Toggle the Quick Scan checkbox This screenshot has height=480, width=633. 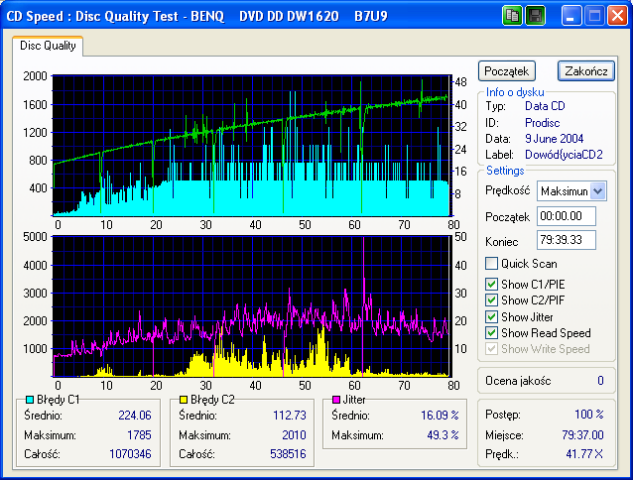(491, 264)
